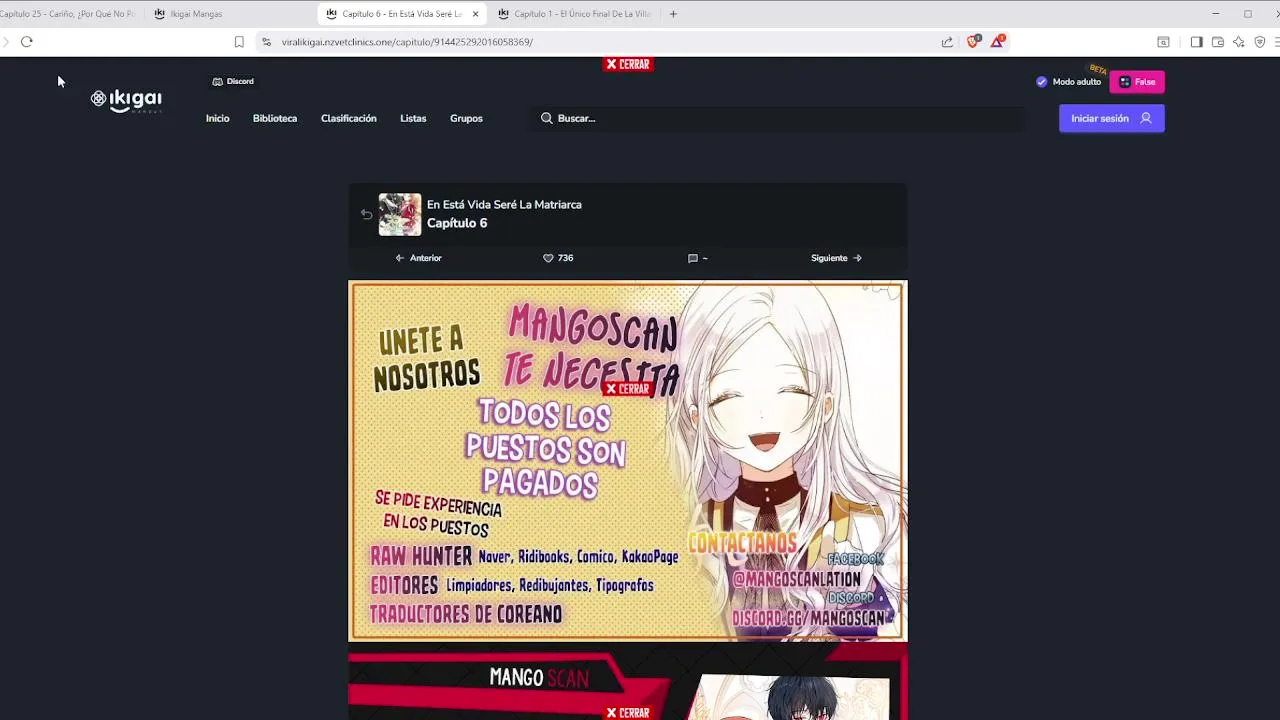Click the Iniciar sesión button
1280x720 pixels.
[x=1111, y=118]
